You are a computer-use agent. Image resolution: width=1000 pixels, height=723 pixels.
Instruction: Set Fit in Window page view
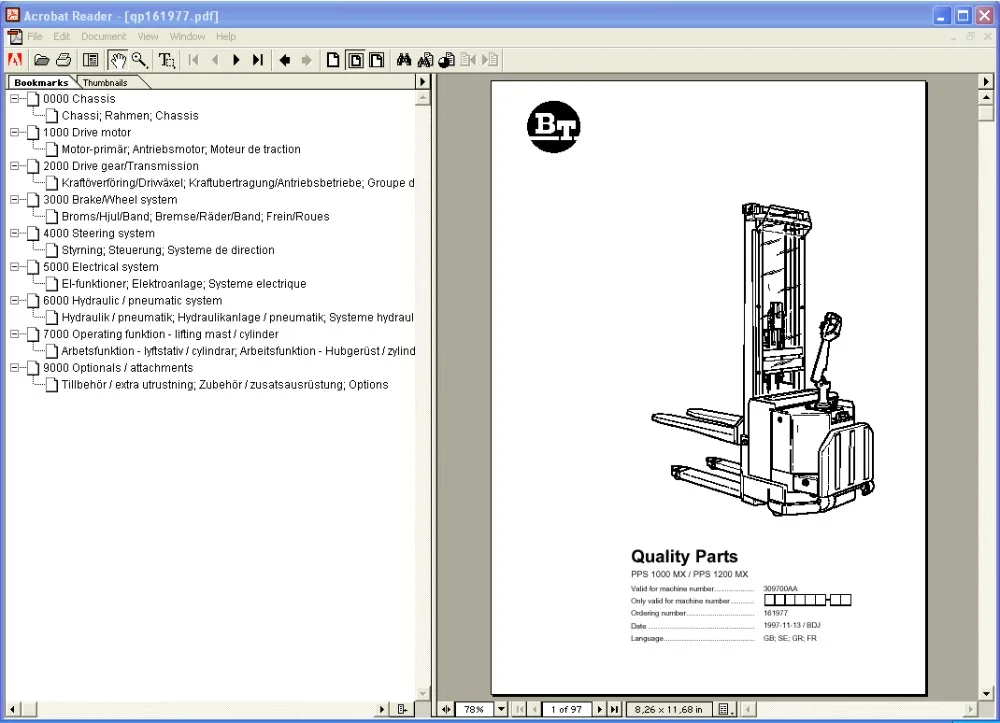point(355,60)
